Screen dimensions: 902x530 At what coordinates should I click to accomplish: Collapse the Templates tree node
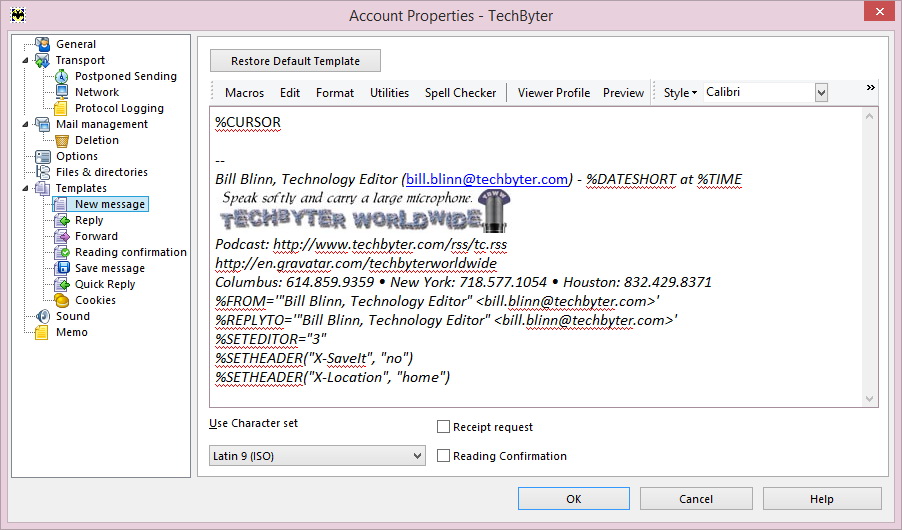[x=25, y=188]
